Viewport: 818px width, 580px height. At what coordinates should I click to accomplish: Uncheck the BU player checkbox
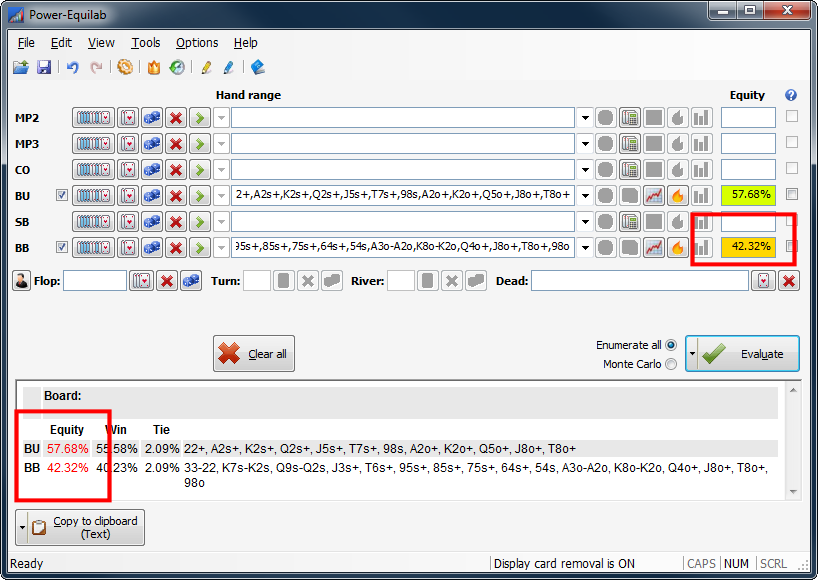[x=62, y=196]
